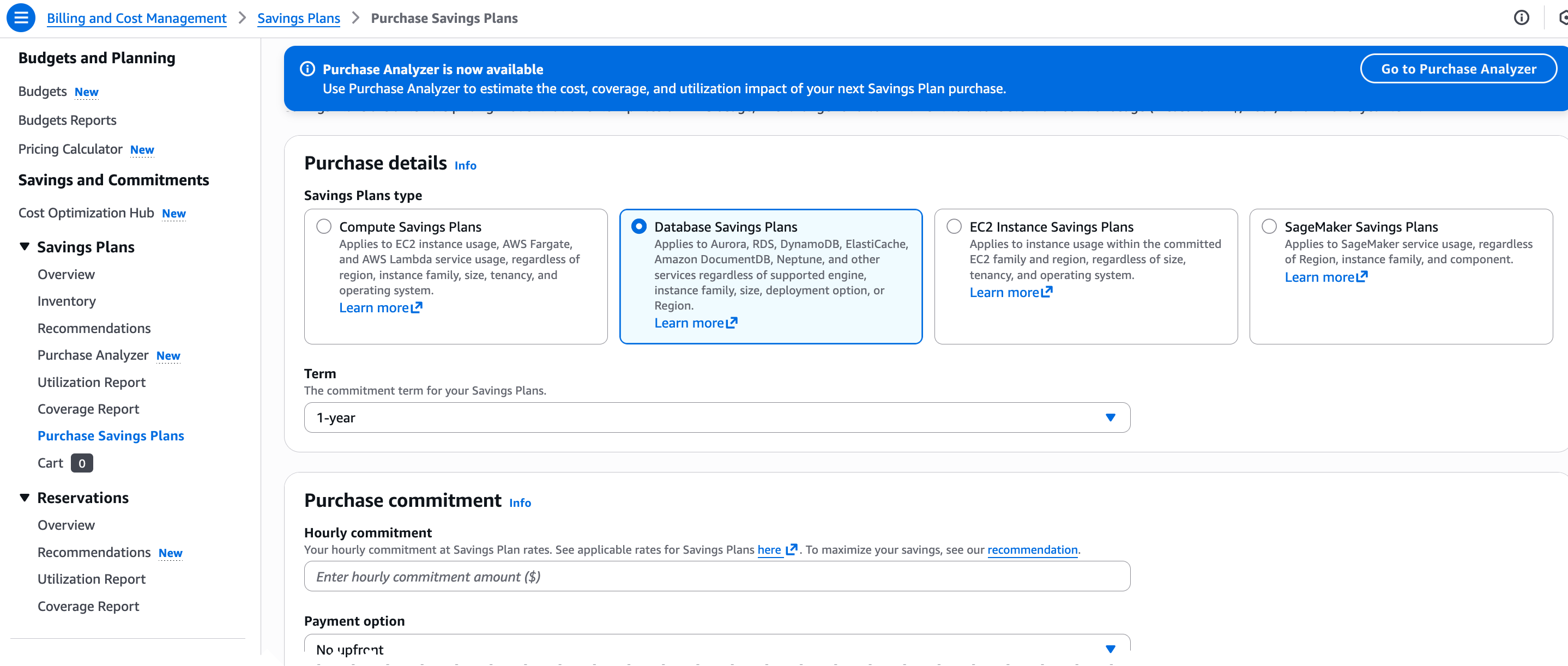The width and height of the screenshot is (1568, 666).
Task: Click the hourly commitment amount input field
Action: pos(716,576)
